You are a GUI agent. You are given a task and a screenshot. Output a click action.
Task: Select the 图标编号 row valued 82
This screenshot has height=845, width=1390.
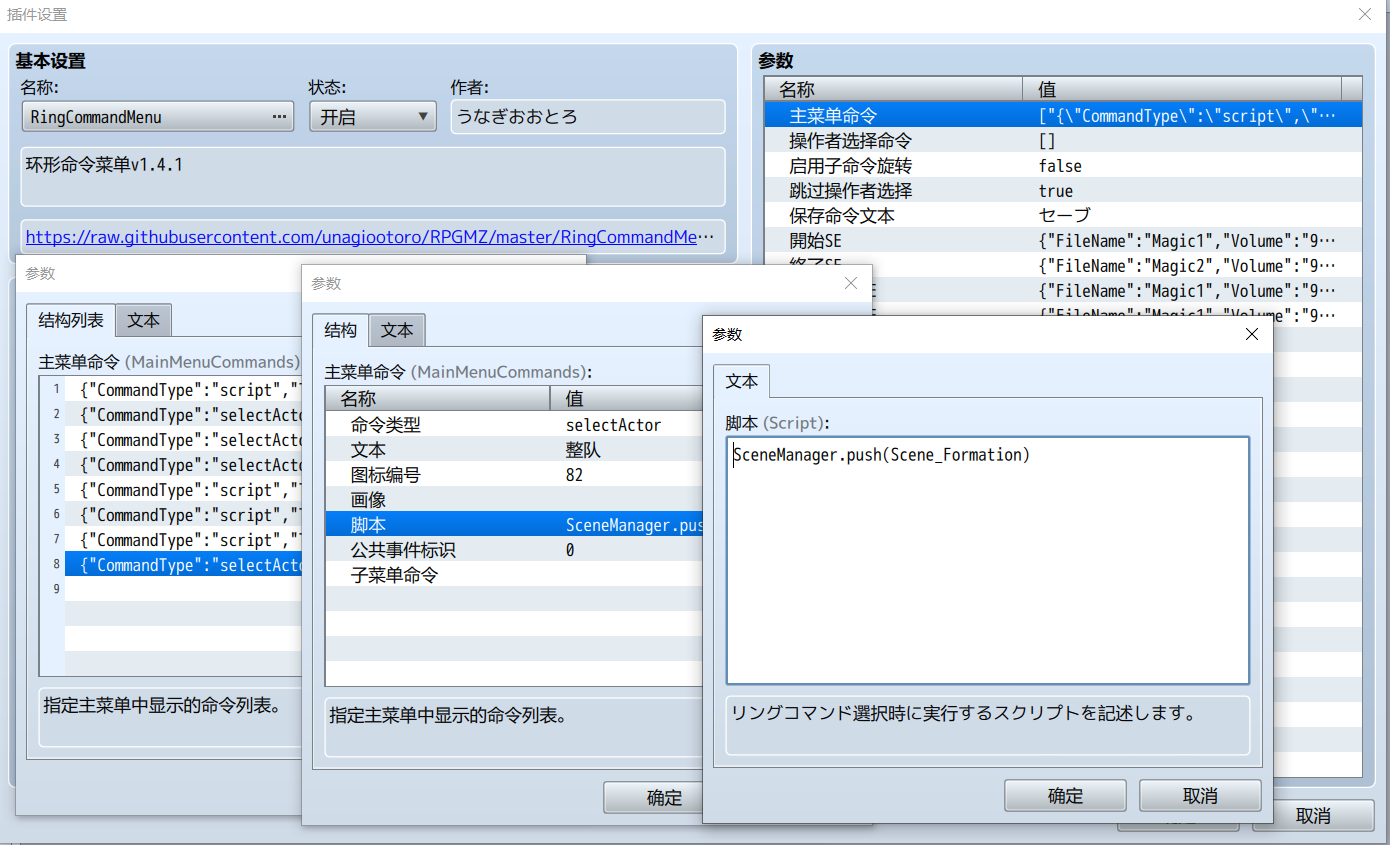[x=514, y=475]
